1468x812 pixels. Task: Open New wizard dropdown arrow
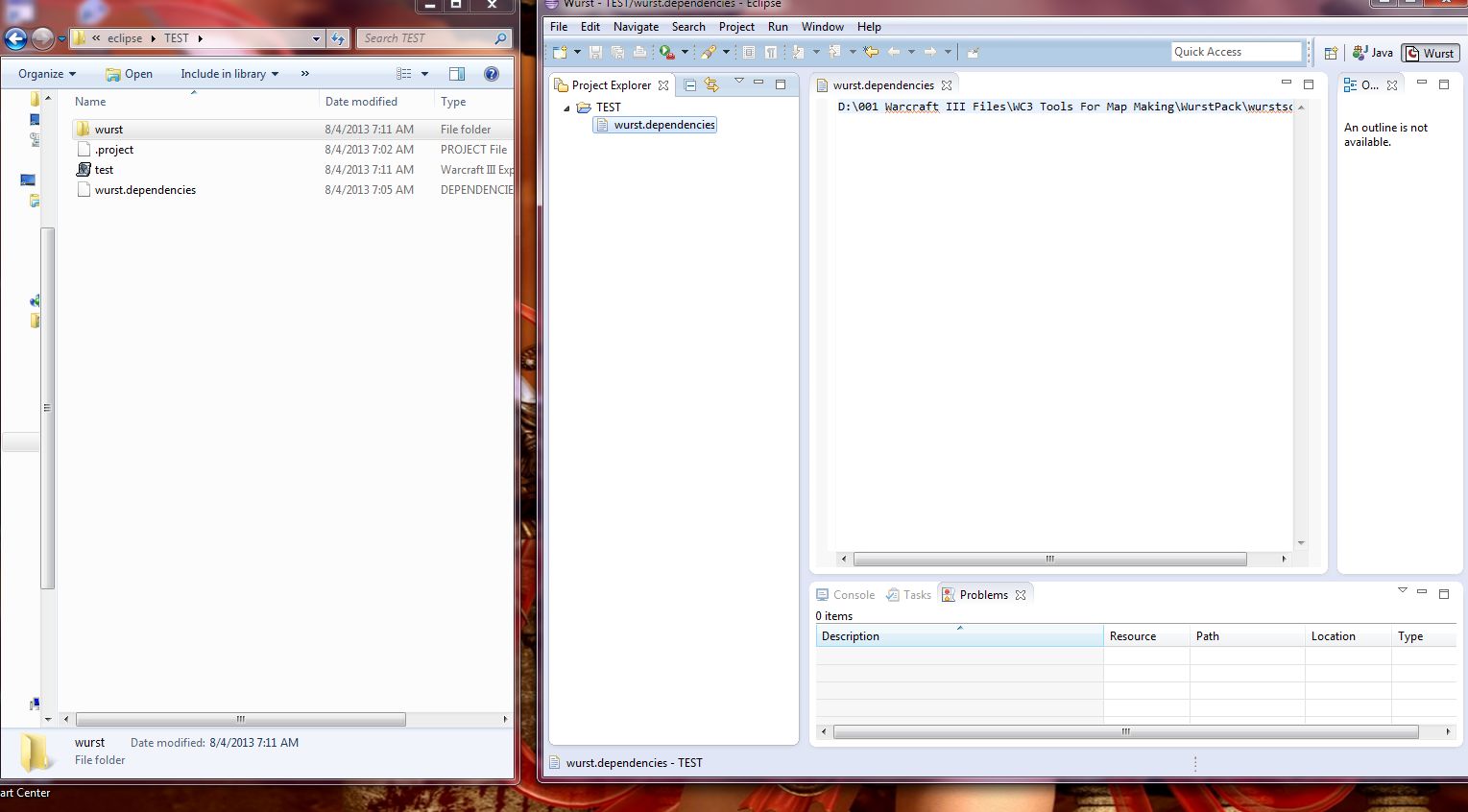577,52
